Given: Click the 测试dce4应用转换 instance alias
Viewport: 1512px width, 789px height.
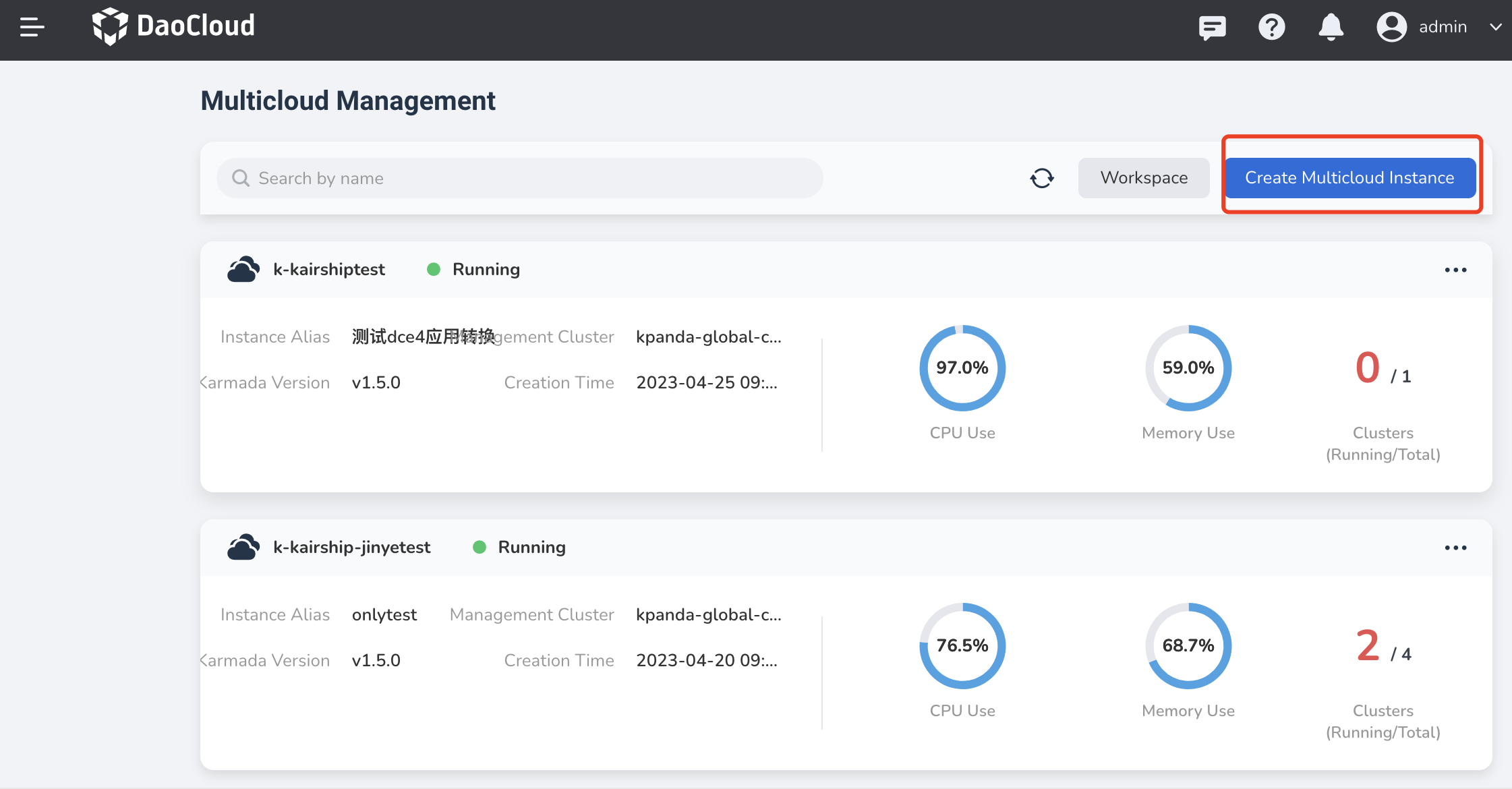Looking at the screenshot, I should tap(424, 337).
